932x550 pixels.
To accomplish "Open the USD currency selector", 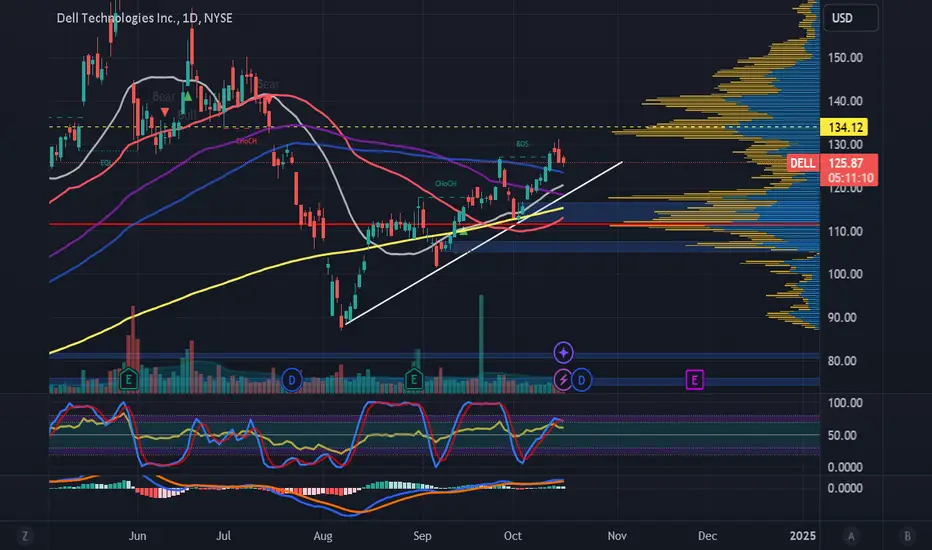I will pos(851,18).
